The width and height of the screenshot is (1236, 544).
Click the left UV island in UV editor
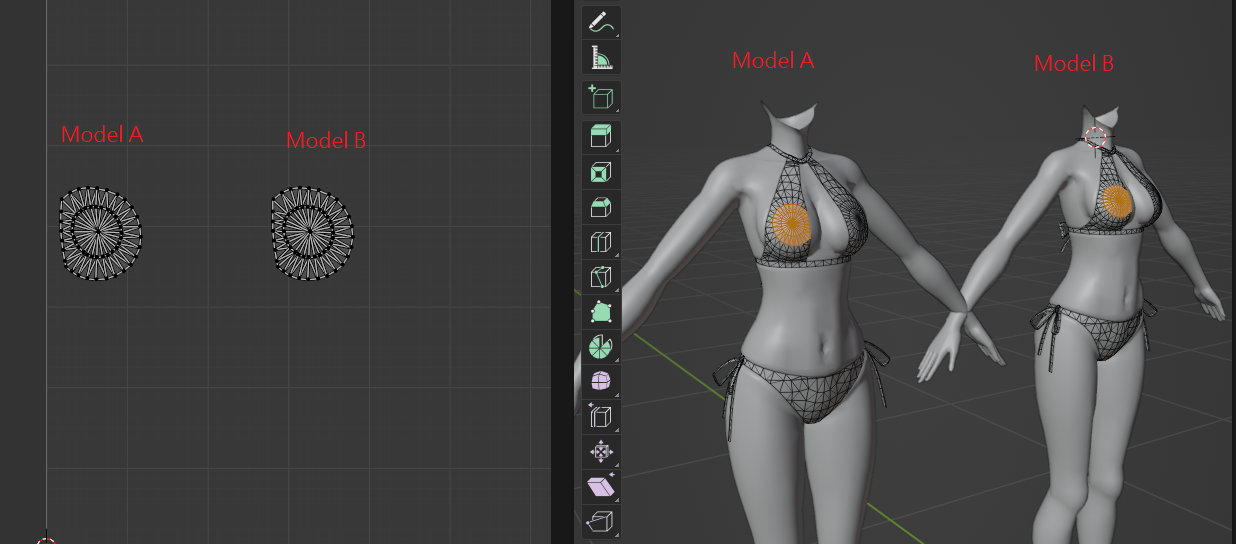click(x=100, y=232)
